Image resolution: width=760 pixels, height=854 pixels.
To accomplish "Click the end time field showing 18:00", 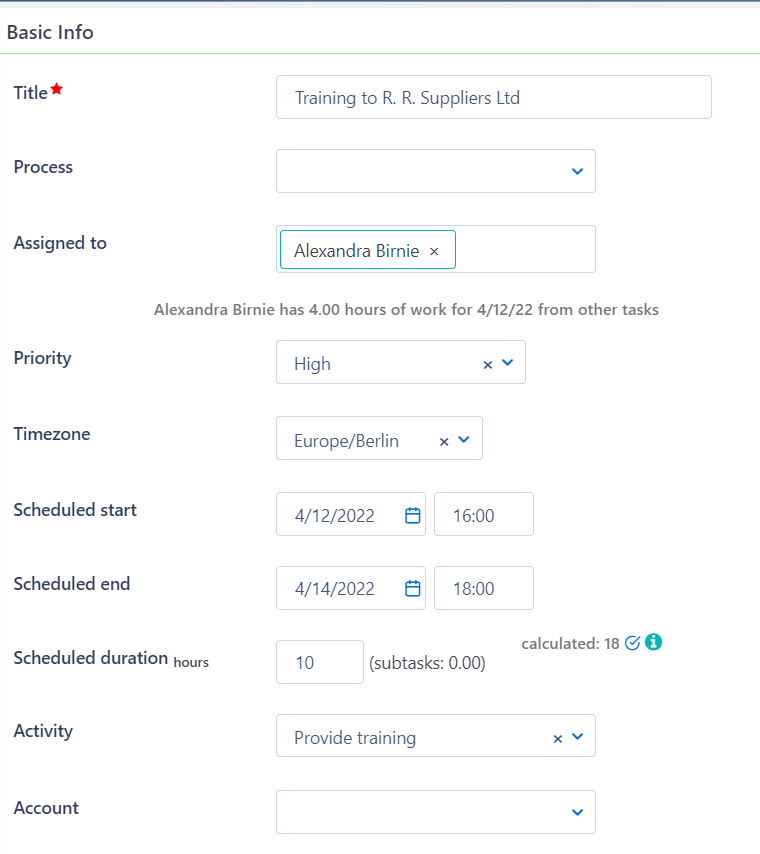I will (483, 588).
